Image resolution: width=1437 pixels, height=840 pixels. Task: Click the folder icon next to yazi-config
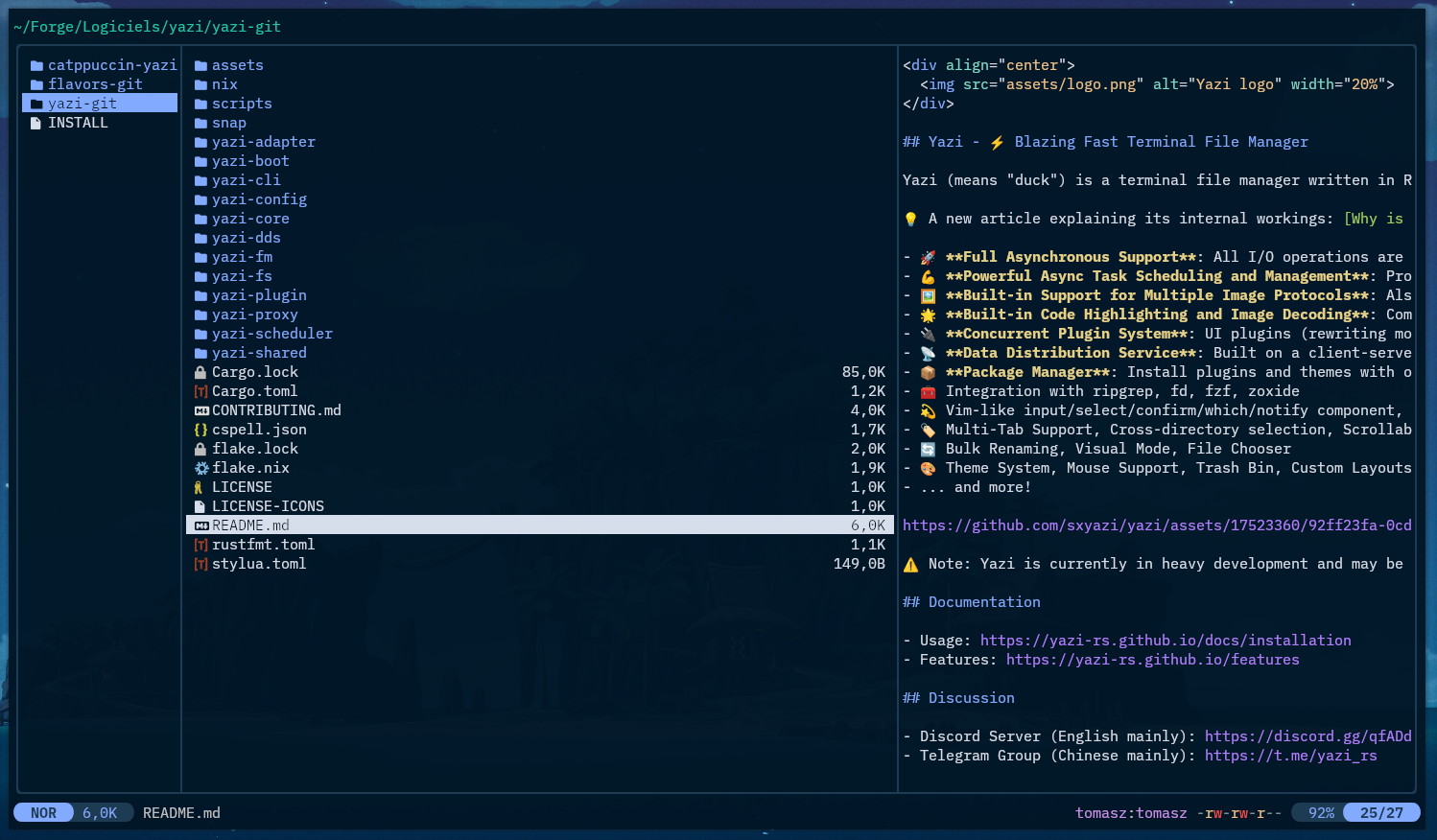200,199
